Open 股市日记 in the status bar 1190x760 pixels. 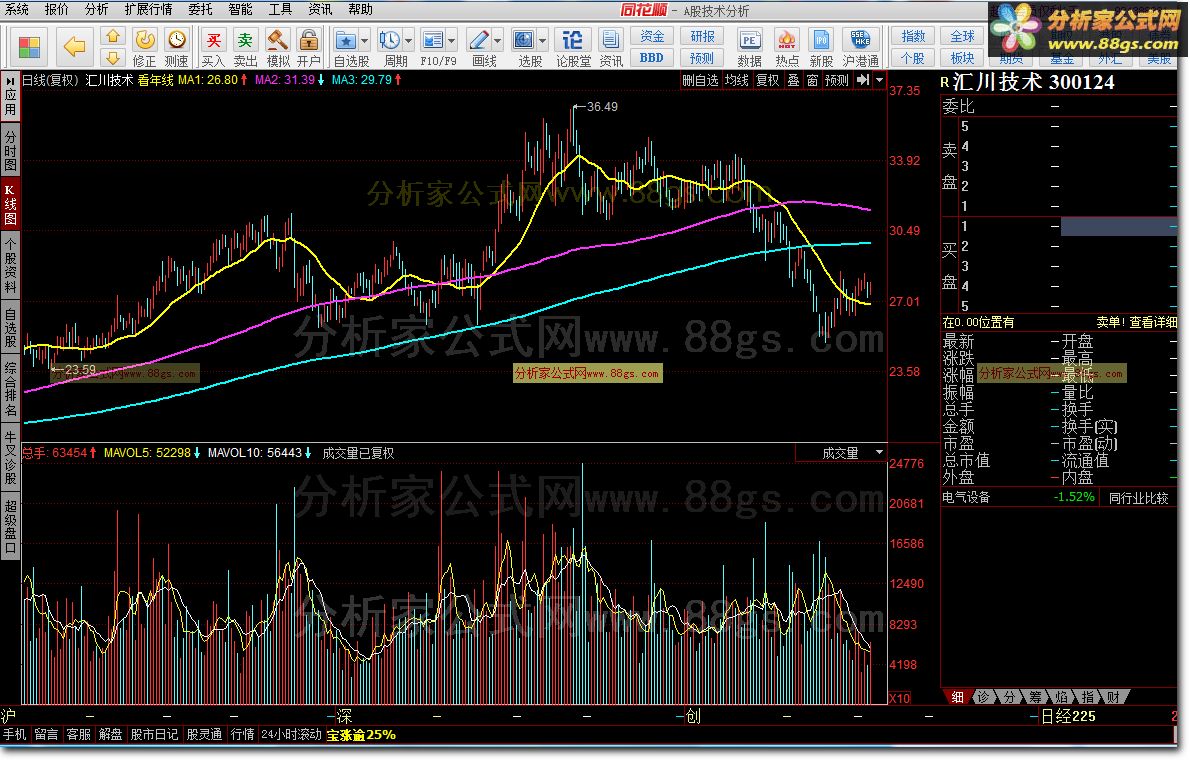pos(154,734)
